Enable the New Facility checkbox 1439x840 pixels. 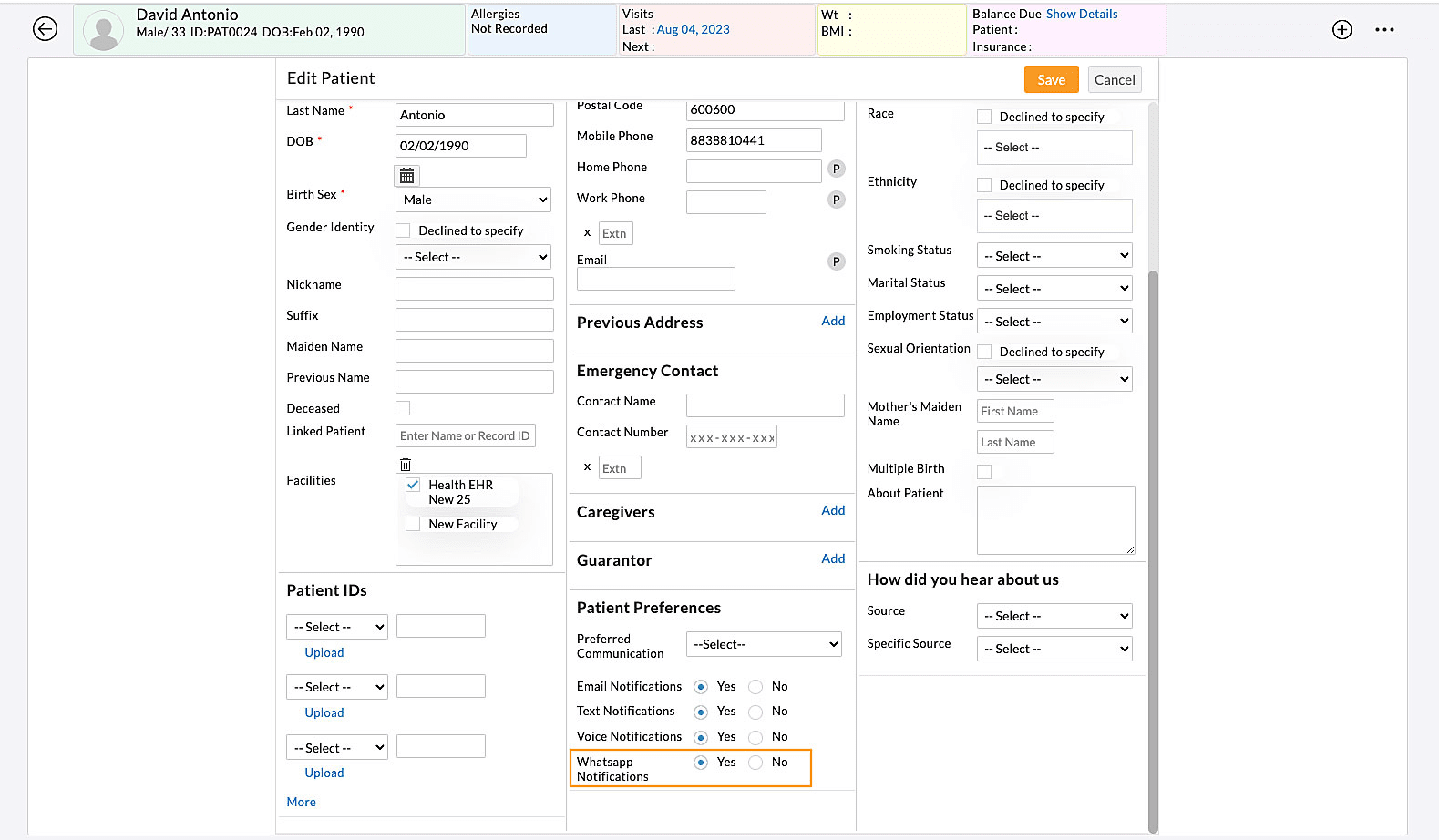413,524
